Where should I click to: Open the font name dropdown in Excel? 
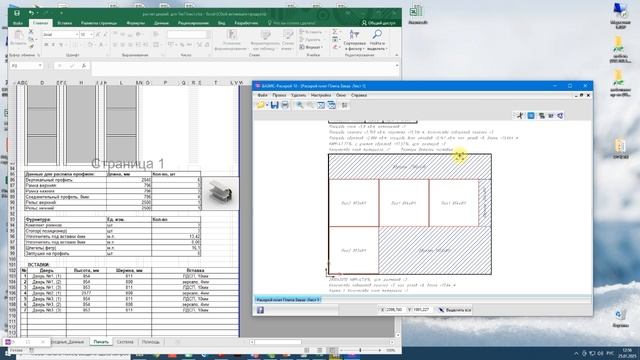(76, 35)
